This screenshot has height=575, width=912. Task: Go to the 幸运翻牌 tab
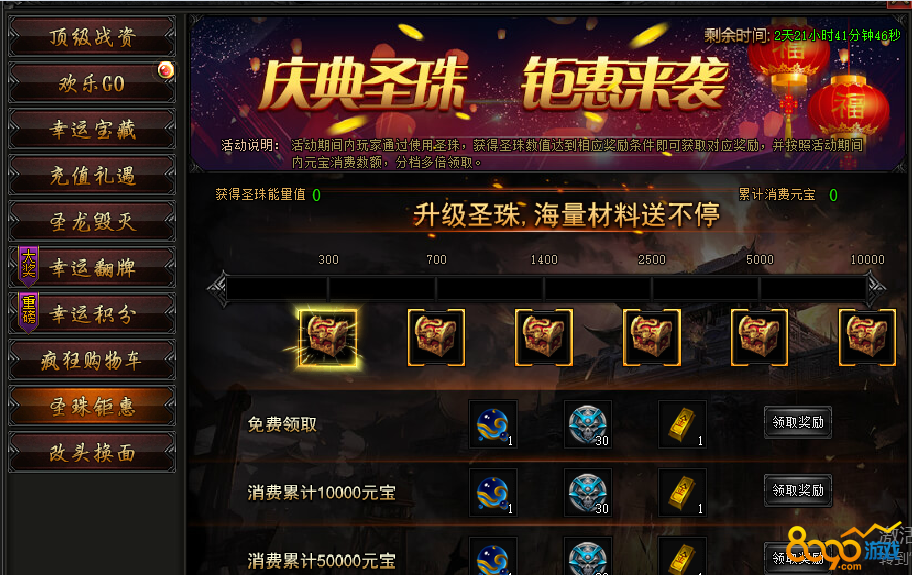(92, 267)
